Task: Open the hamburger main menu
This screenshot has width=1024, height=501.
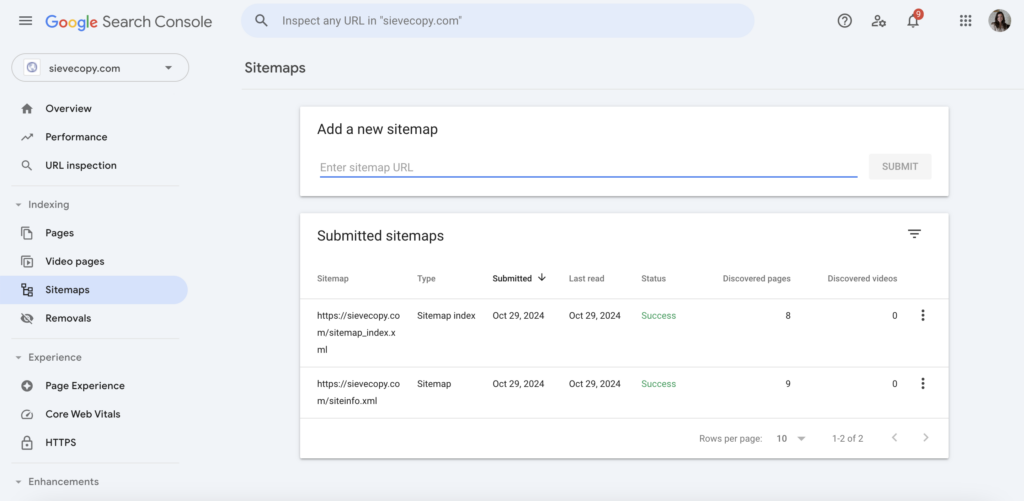Action: [25, 21]
